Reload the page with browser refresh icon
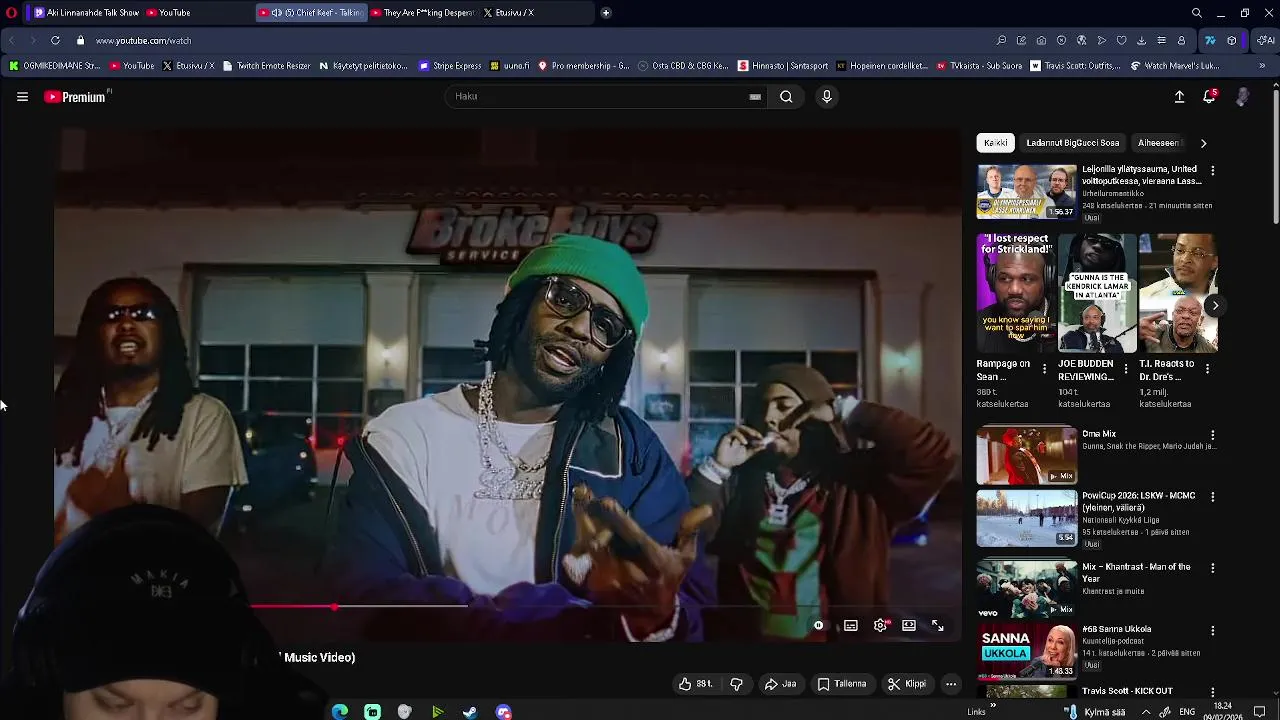Viewport: 1280px width, 720px height. click(55, 40)
